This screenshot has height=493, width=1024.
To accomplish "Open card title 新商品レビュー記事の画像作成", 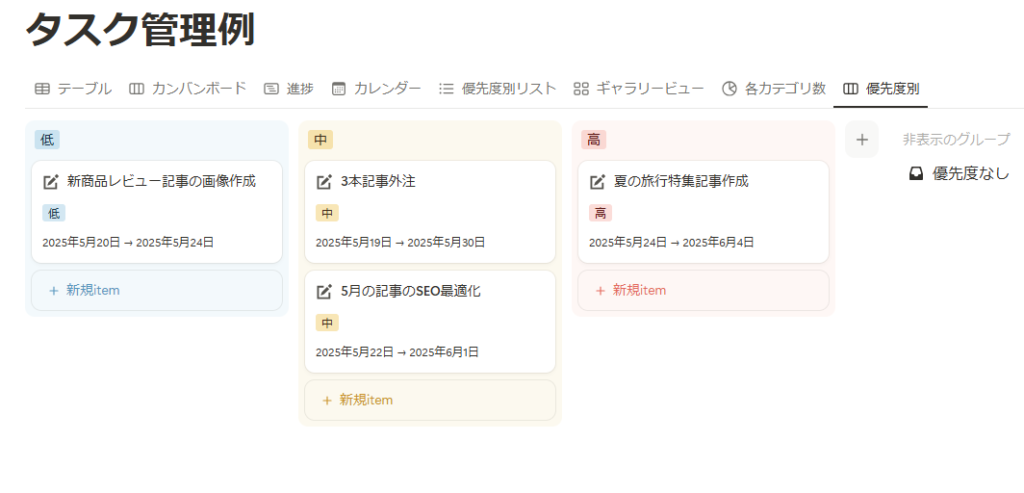I will click(161, 182).
